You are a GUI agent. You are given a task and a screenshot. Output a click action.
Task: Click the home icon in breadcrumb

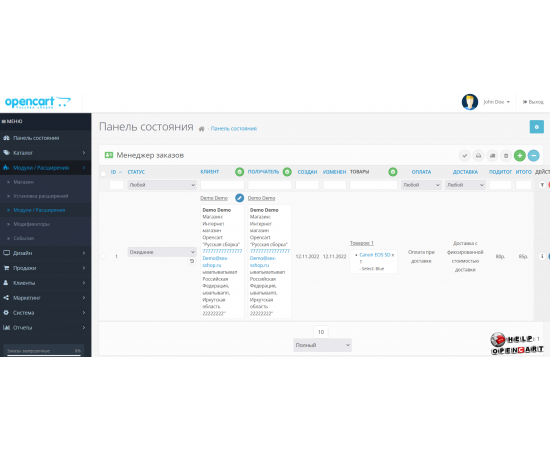201,129
